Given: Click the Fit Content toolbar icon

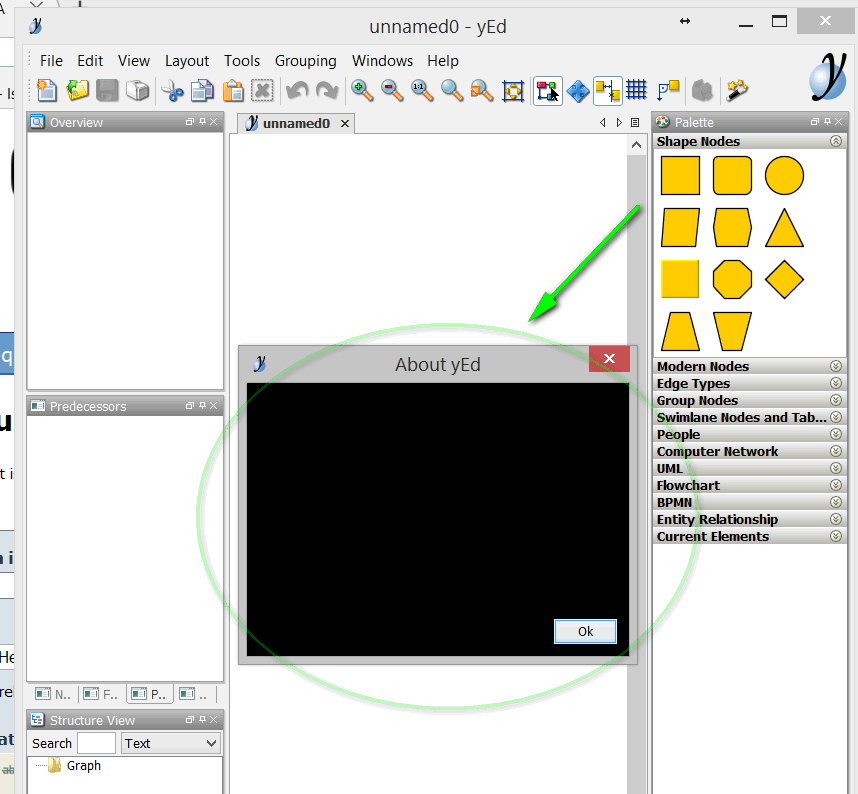Looking at the screenshot, I should tap(513, 91).
